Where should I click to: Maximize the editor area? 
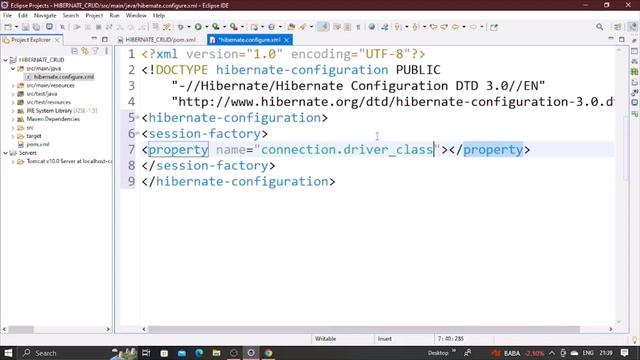tap(622, 39)
